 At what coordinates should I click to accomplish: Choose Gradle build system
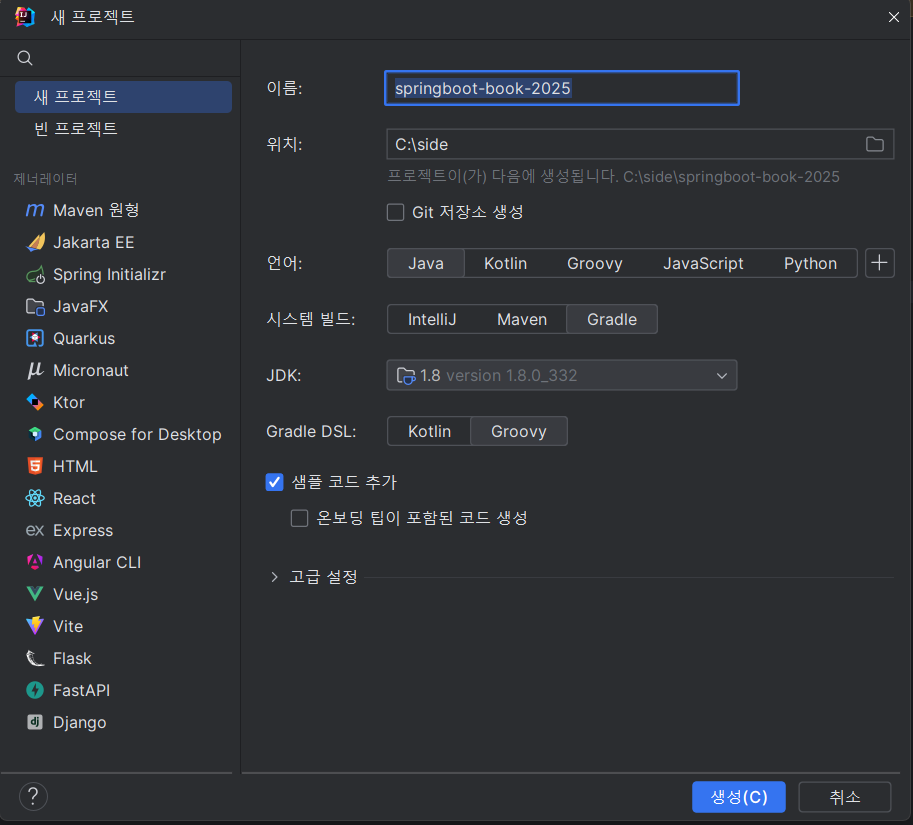(x=612, y=319)
